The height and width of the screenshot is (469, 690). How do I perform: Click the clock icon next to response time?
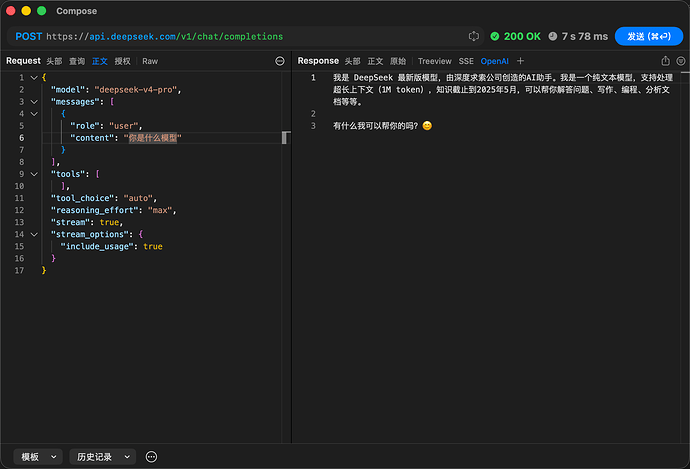553,37
